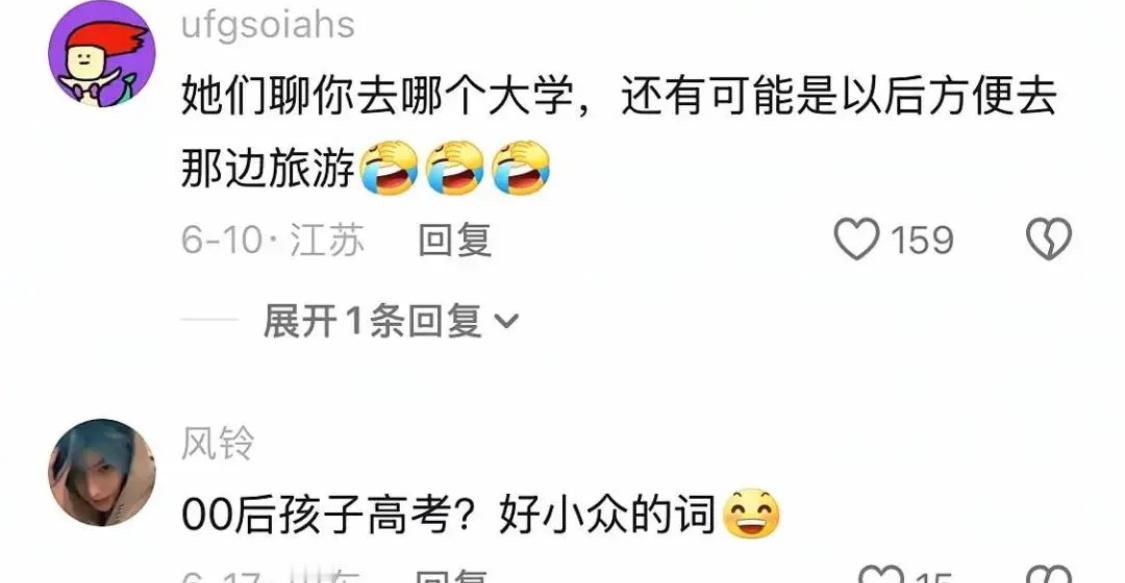1125x583 pixels.
Task: Tap the third crying-laughing emoji
Action: coord(521,168)
